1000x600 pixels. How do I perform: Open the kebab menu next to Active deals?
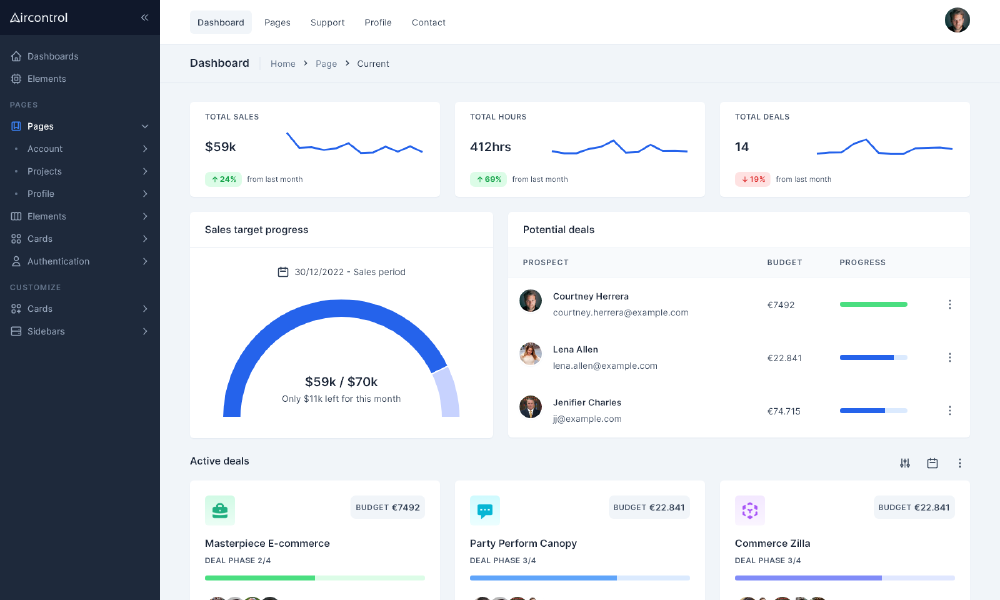pos(960,463)
